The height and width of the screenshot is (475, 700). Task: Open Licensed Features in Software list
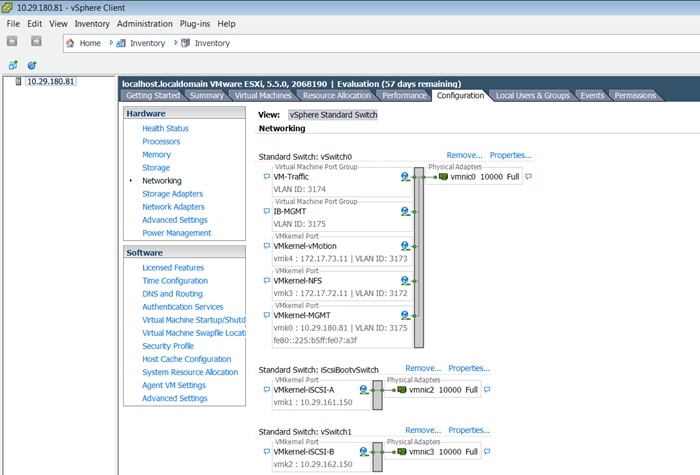(x=173, y=268)
